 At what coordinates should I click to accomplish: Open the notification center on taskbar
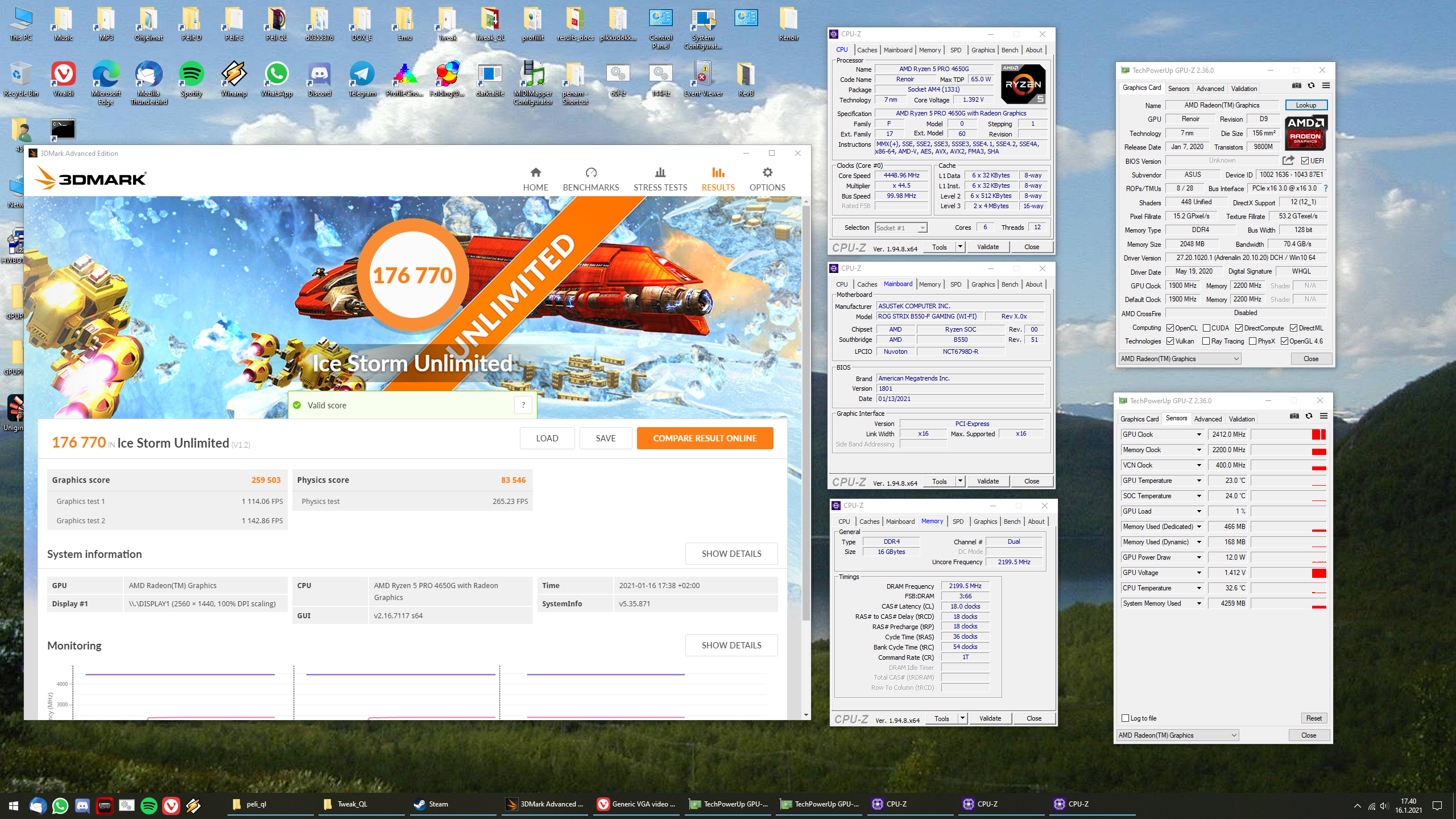pos(1437,805)
